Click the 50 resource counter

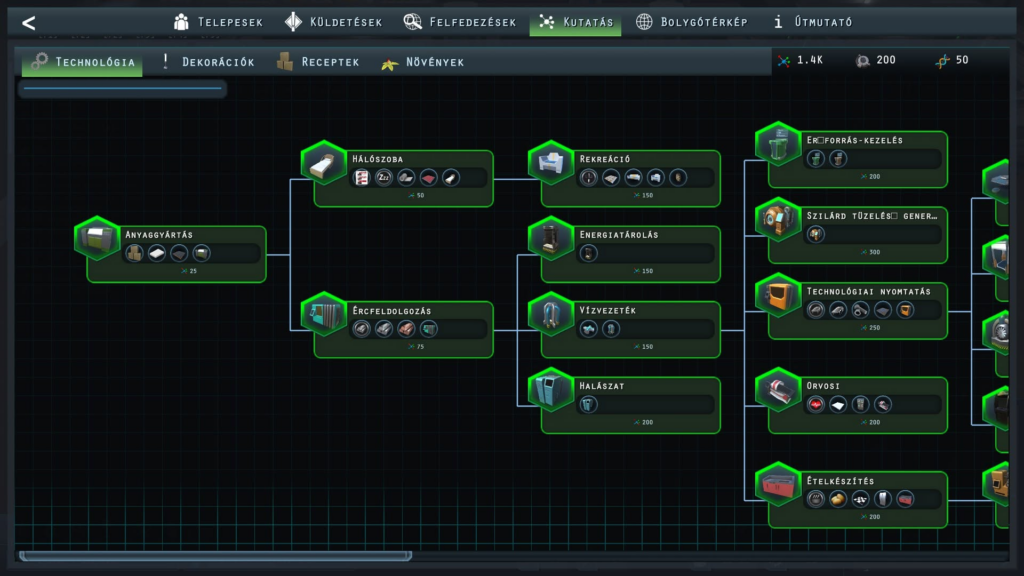(x=952, y=60)
